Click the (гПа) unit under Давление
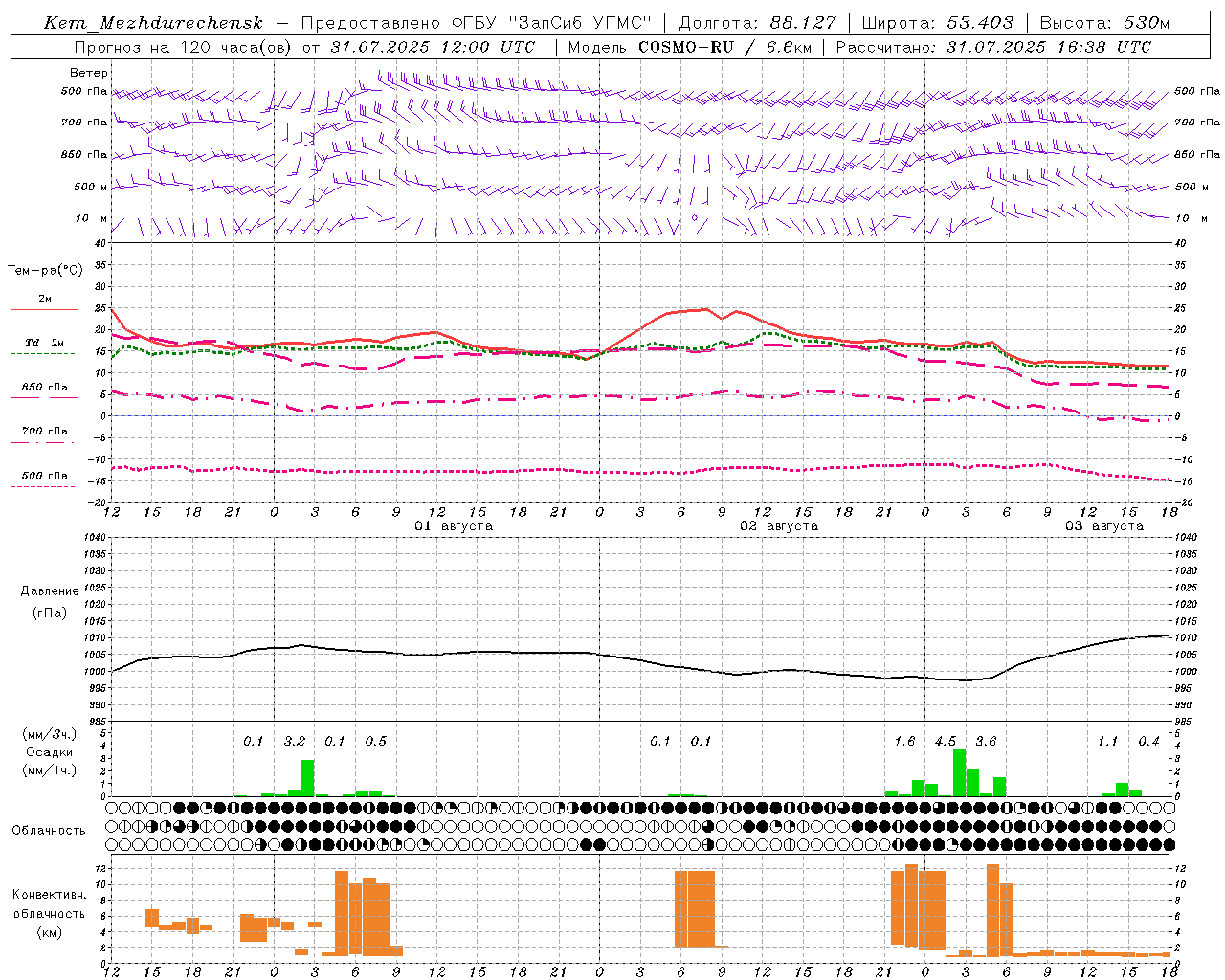The height and width of the screenshot is (980, 1225). click(x=50, y=613)
